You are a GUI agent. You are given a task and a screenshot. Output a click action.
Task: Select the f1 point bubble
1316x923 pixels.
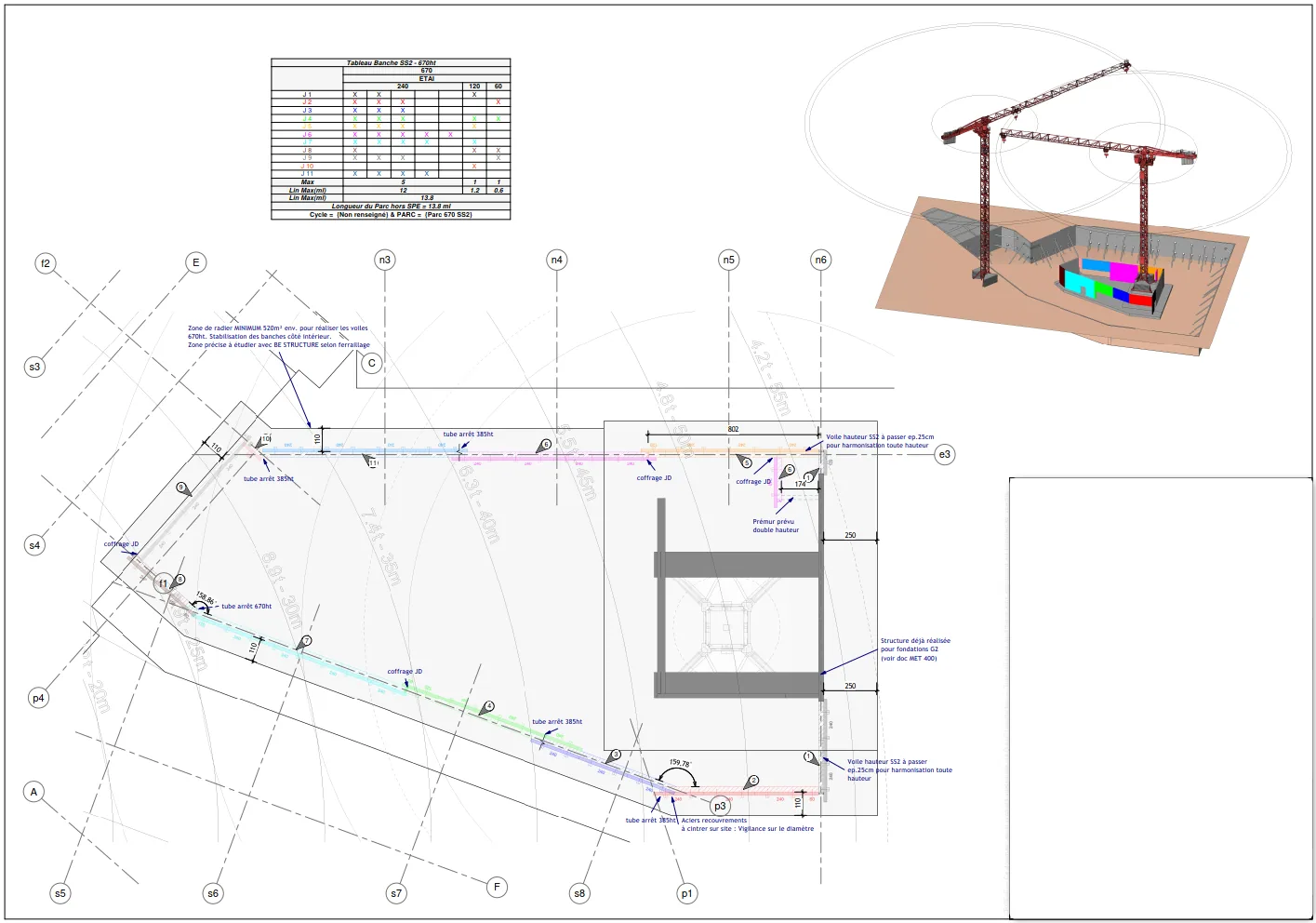coord(164,583)
